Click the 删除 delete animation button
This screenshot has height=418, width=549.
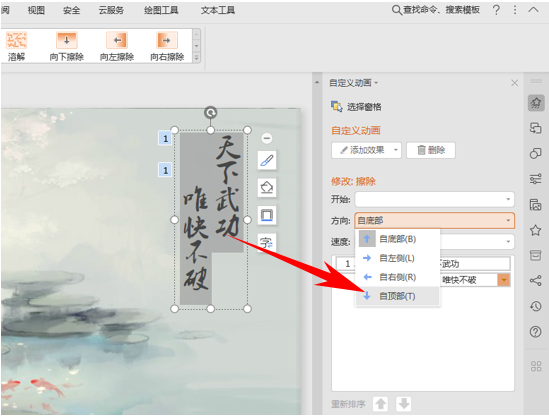pos(431,150)
